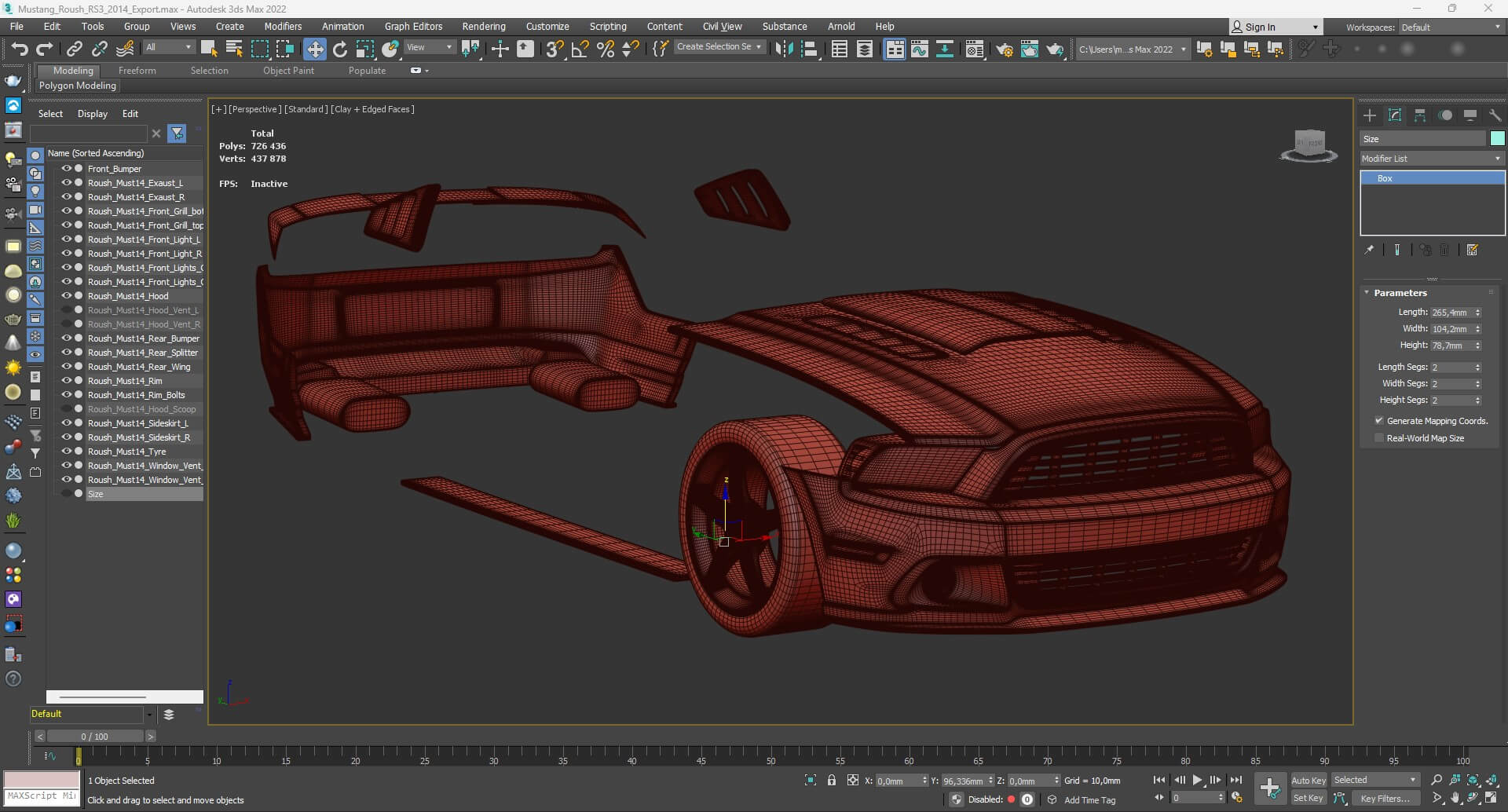This screenshot has width=1508, height=812.
Task: Click the Sign In button
Action: (1276, 27)
